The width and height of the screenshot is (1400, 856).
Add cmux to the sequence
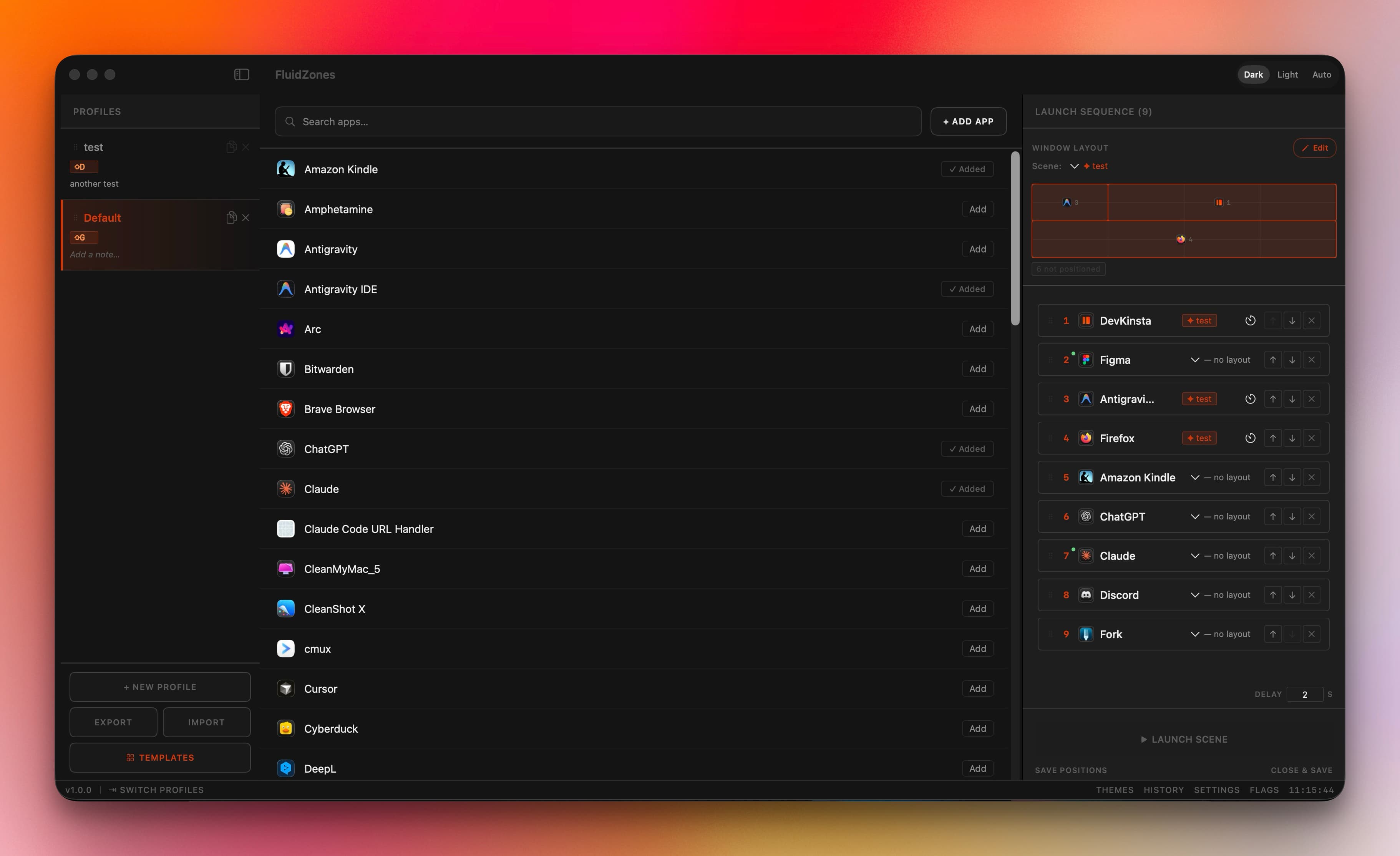tap(977, 649)
